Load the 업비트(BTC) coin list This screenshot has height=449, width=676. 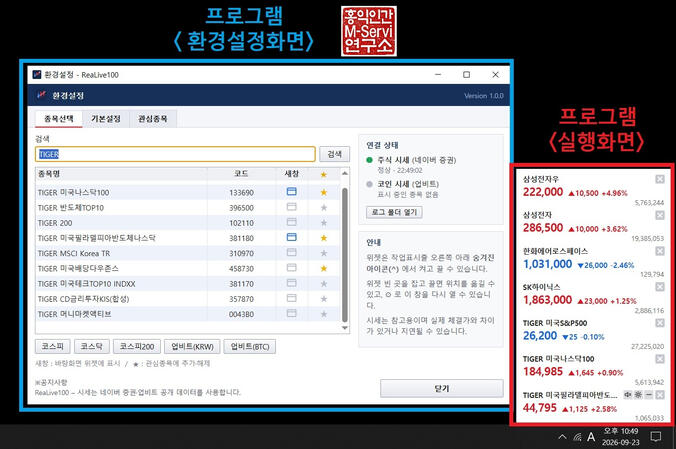[x=250, y=346]
